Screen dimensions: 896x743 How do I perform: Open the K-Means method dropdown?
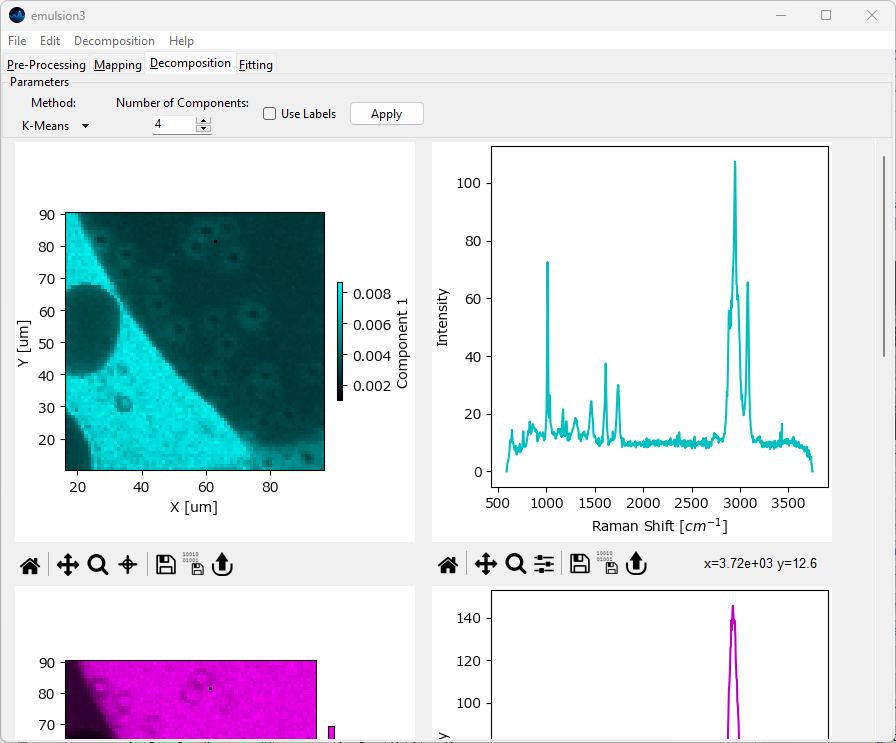tap(55, 126)
